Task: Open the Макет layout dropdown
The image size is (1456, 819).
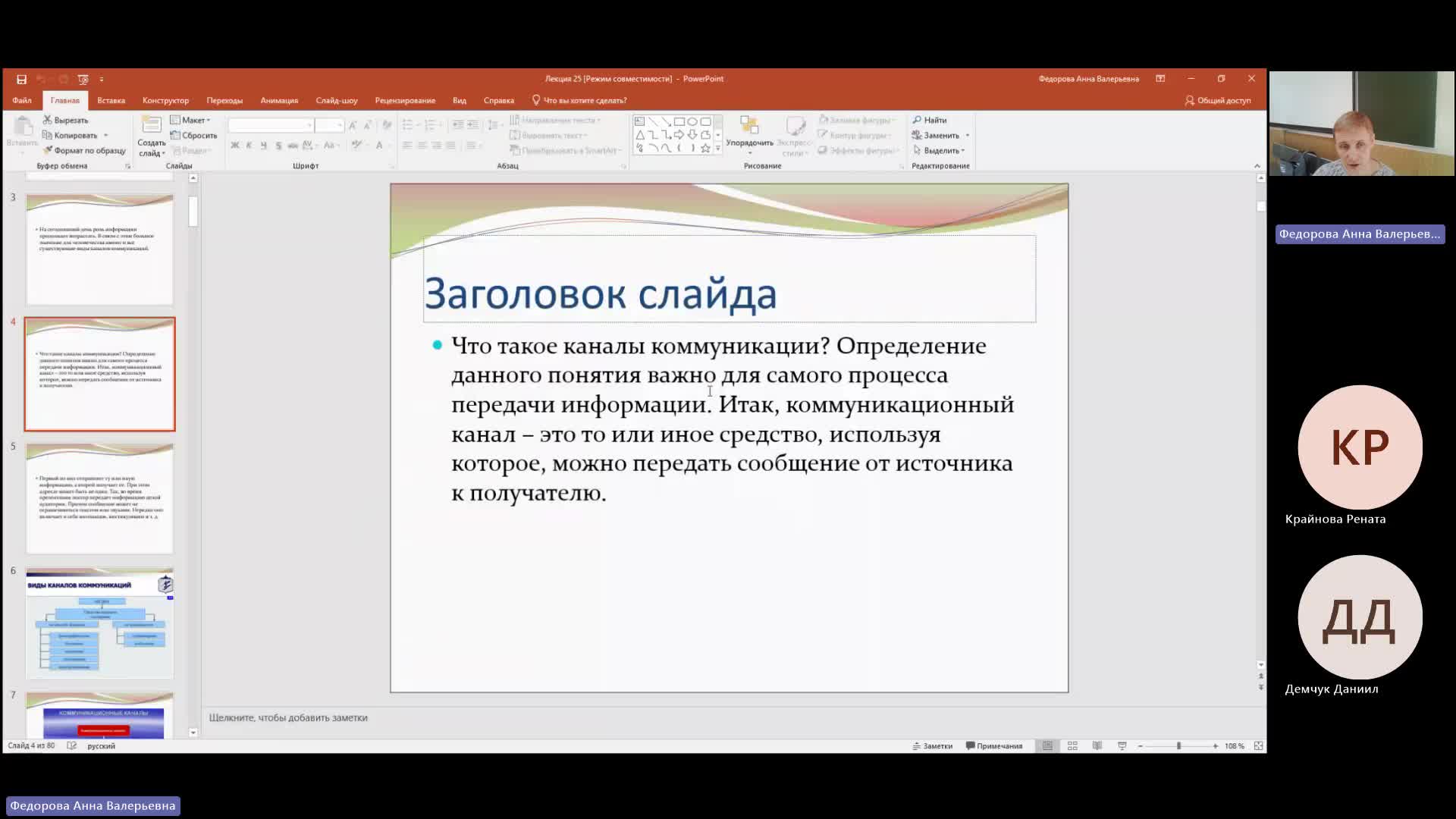Action: click(190, 120)
